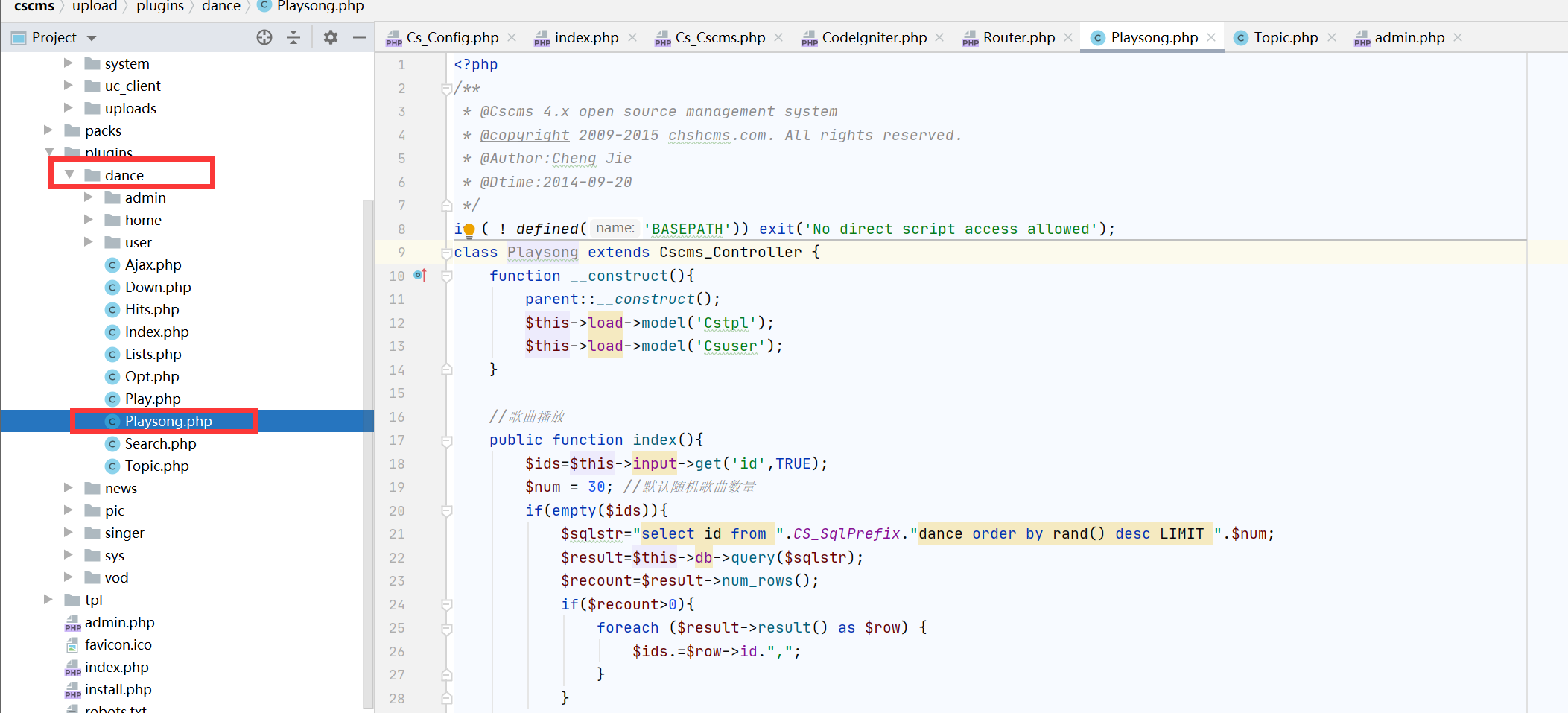
Task: Close the index.php editor tab
Action: [632, 37]
